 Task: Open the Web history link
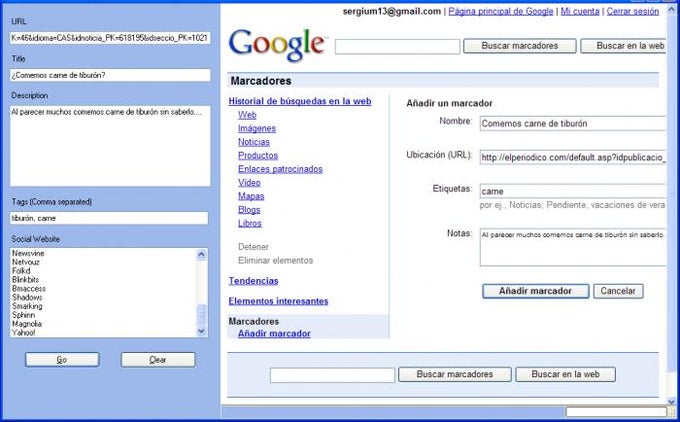click(247, 115)
